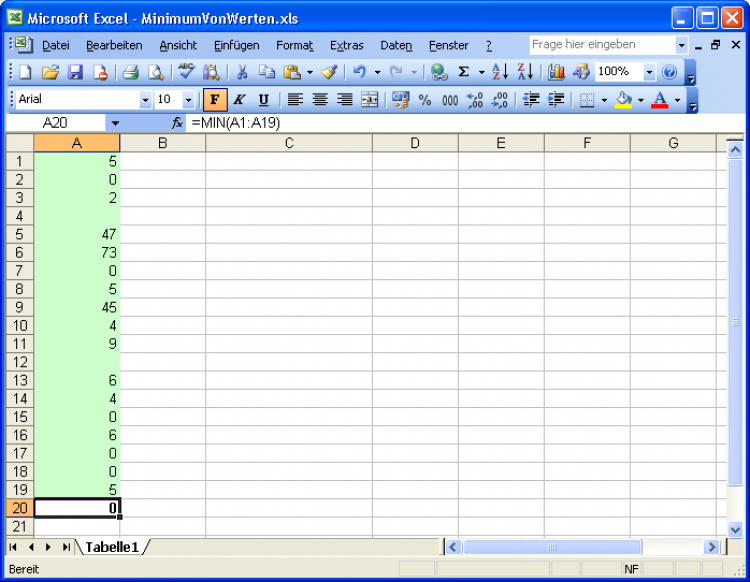The width and height of the screenshot is (750, 582).
Task: Open the Print Preview tool
Action: pyautogui.click(x=155, y=72)
